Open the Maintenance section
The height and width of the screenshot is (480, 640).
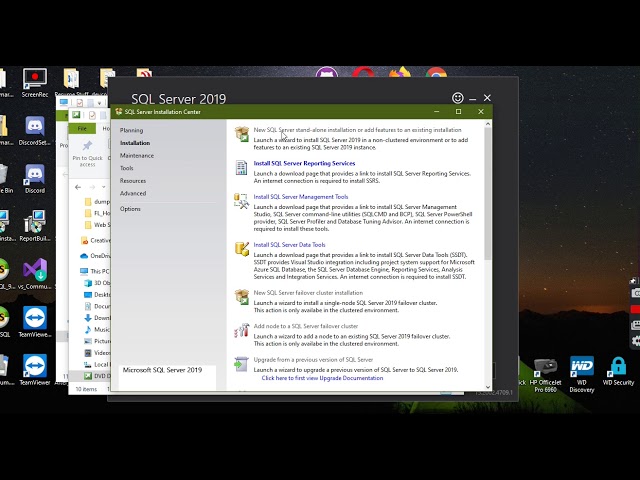point(137,156)
